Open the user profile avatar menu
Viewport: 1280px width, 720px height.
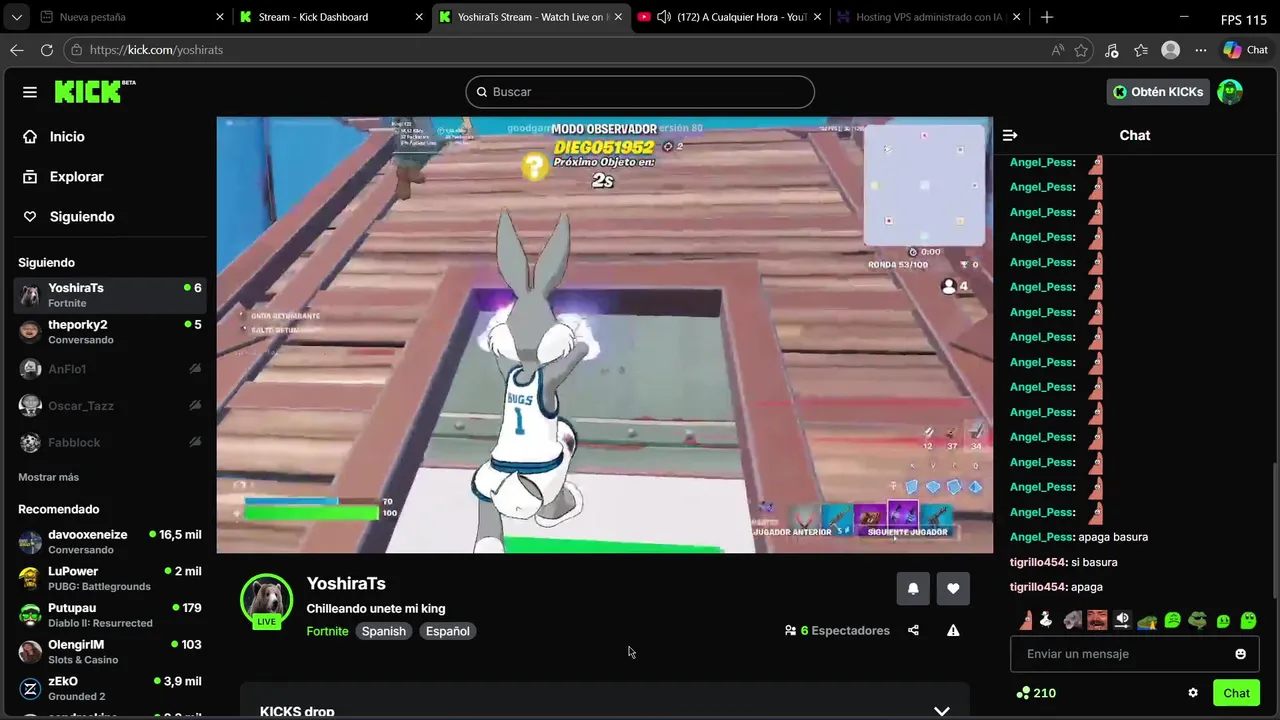(1230, 92)
